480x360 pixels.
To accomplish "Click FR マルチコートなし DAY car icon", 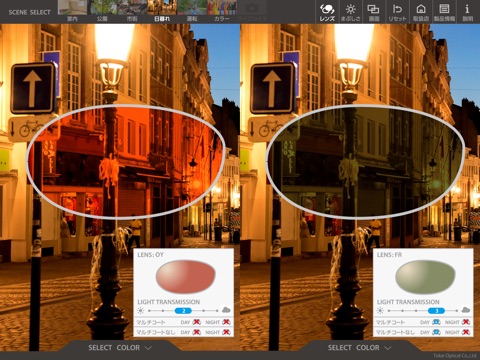I will tap(436, 332).
